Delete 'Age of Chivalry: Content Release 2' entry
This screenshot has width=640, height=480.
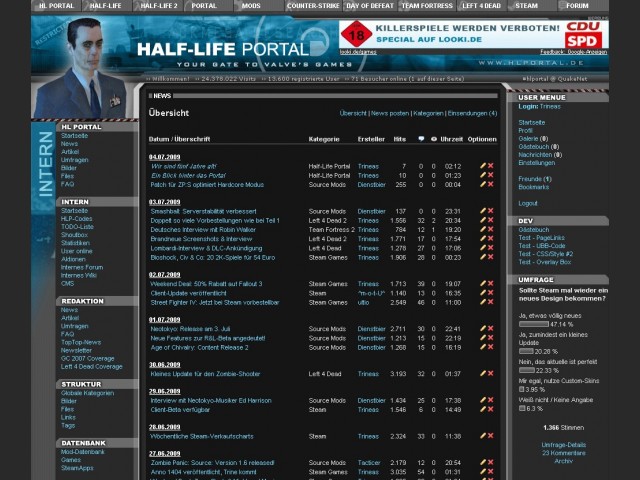click(x=491, y=347)
